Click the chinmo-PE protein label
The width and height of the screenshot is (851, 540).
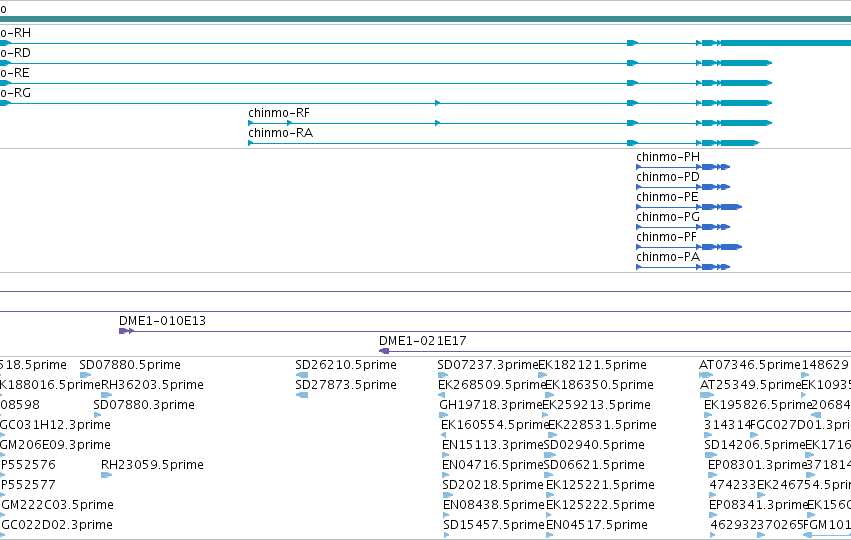click(x=667, y=197)
